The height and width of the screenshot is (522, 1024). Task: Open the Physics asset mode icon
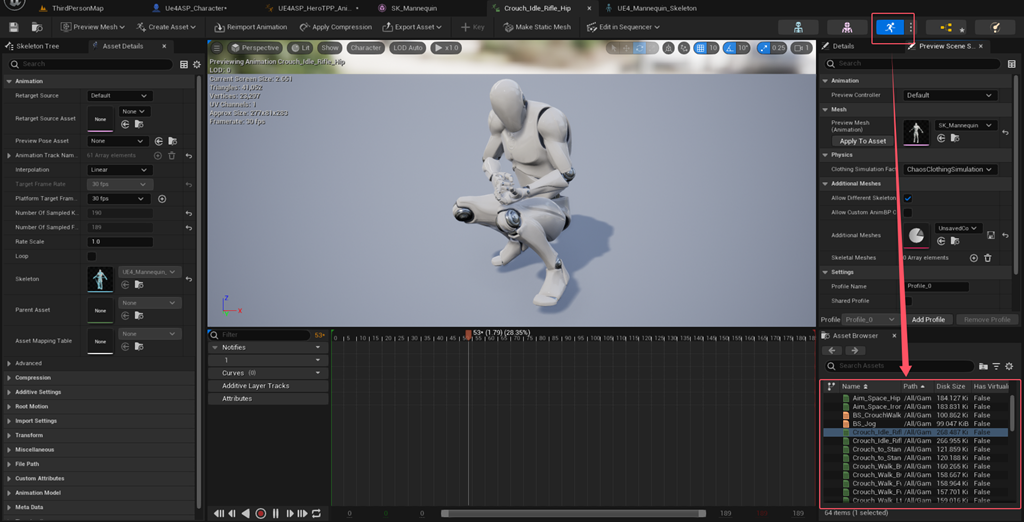tap(995, 27)
